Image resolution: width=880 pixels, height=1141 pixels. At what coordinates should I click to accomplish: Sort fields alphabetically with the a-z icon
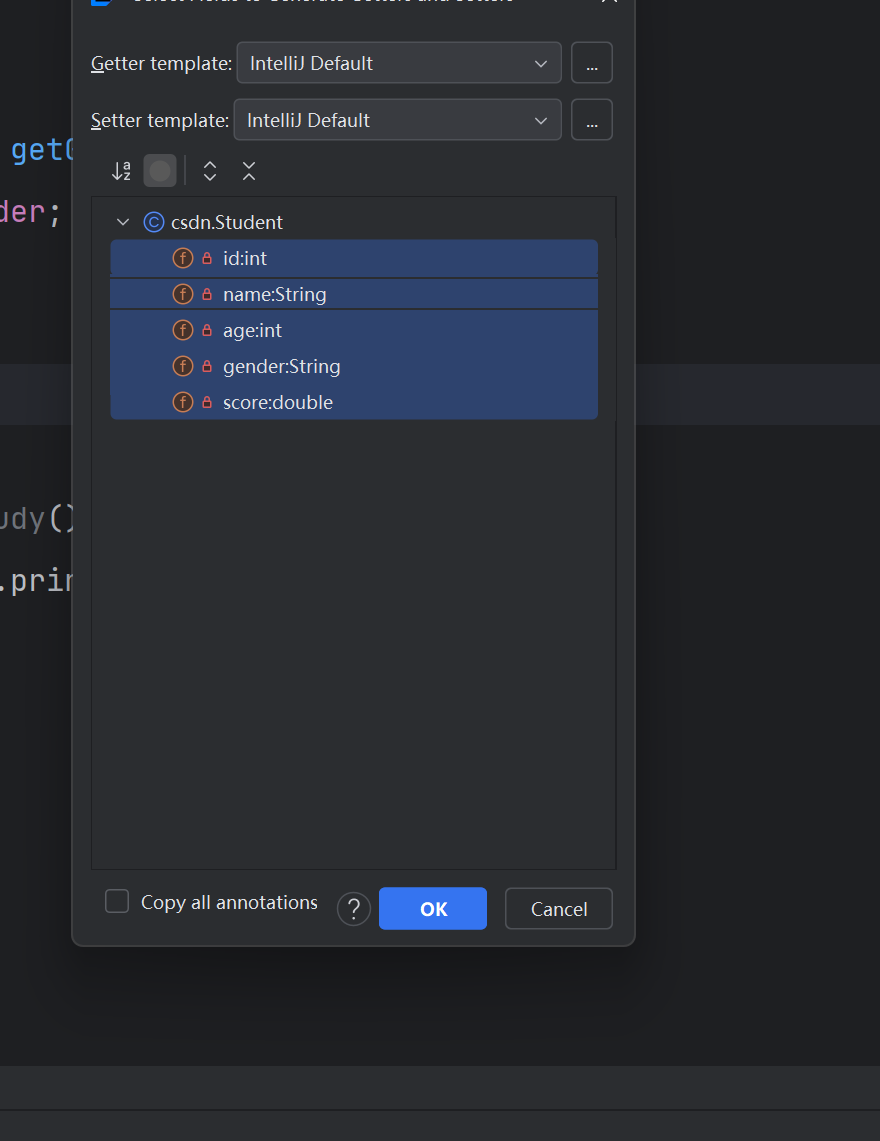click(121, 171)
